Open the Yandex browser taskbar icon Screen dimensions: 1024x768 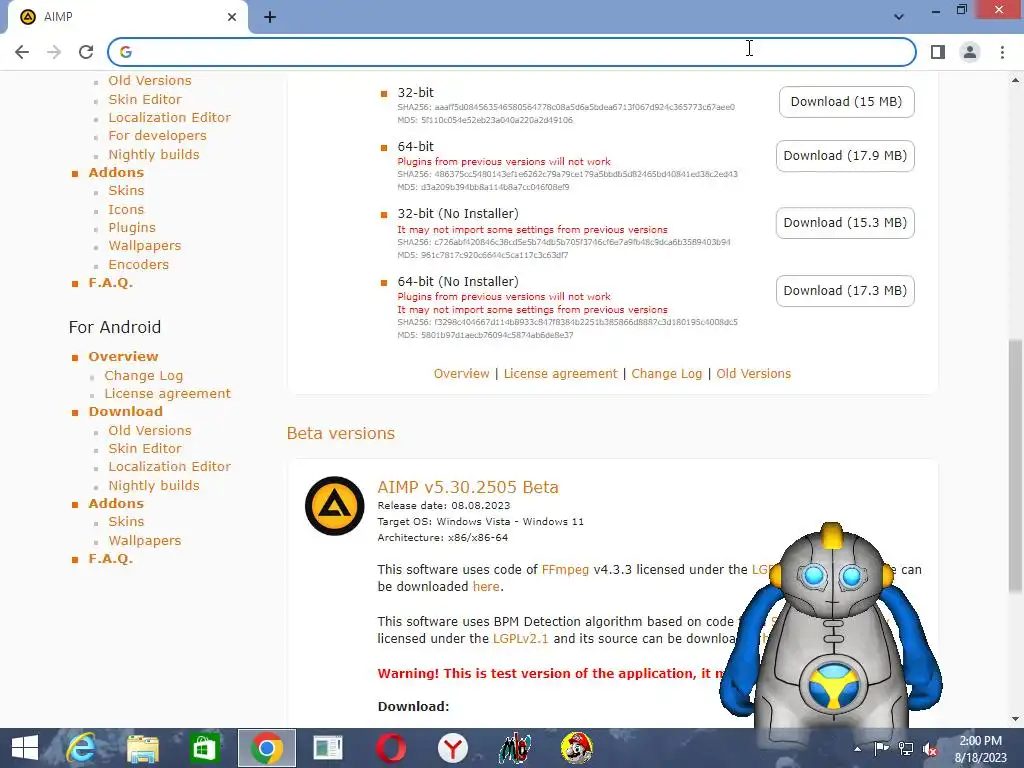(453, 748)
